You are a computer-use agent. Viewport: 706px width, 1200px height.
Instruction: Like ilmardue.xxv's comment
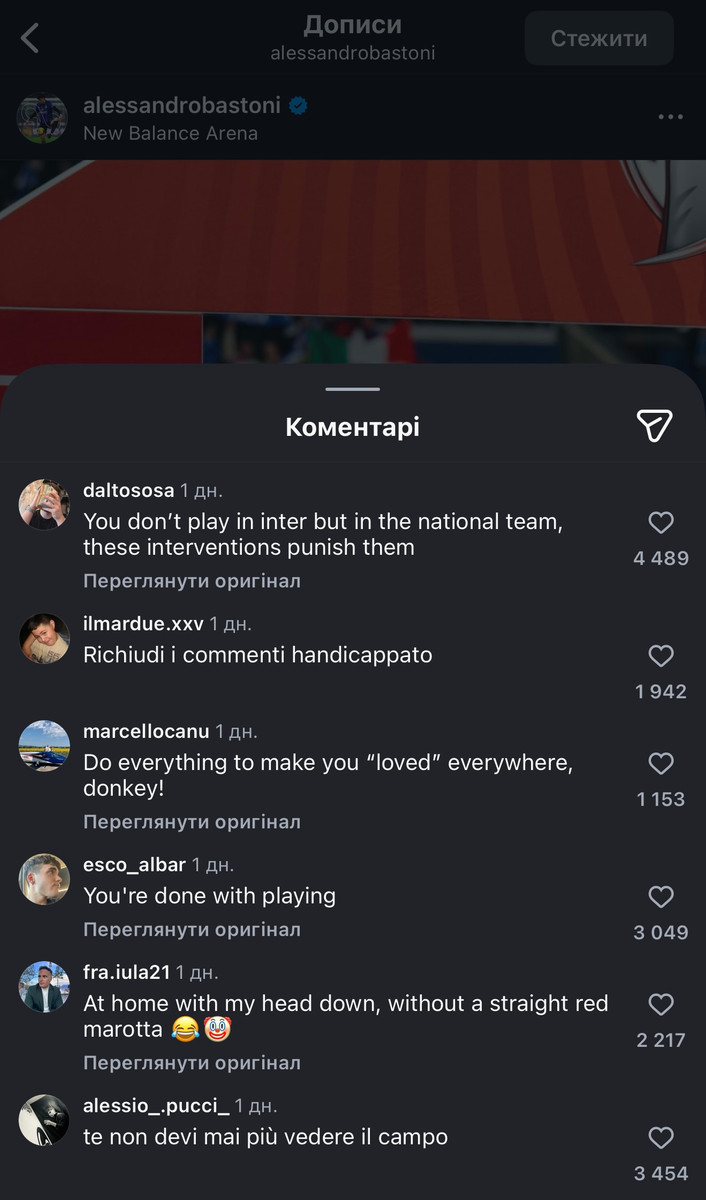[661, 656]
